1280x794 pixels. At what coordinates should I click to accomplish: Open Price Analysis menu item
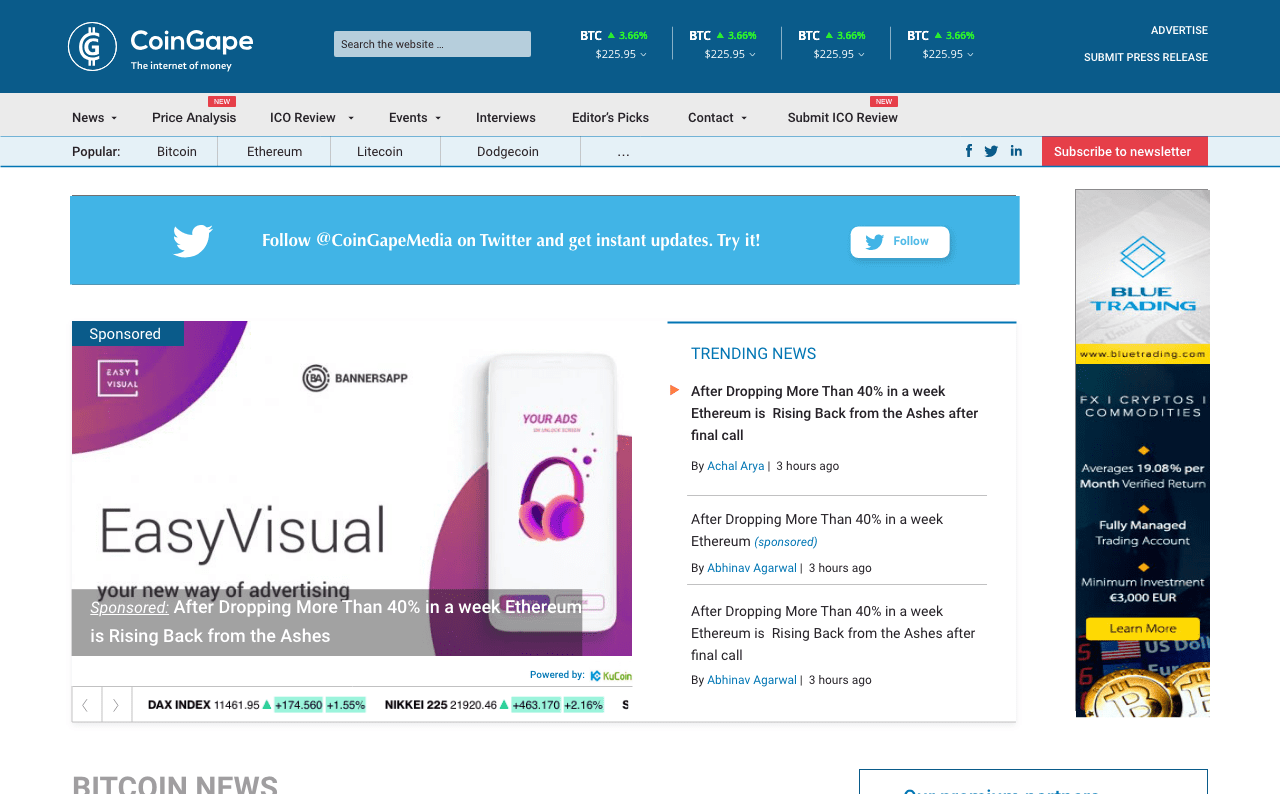(194, 118)
